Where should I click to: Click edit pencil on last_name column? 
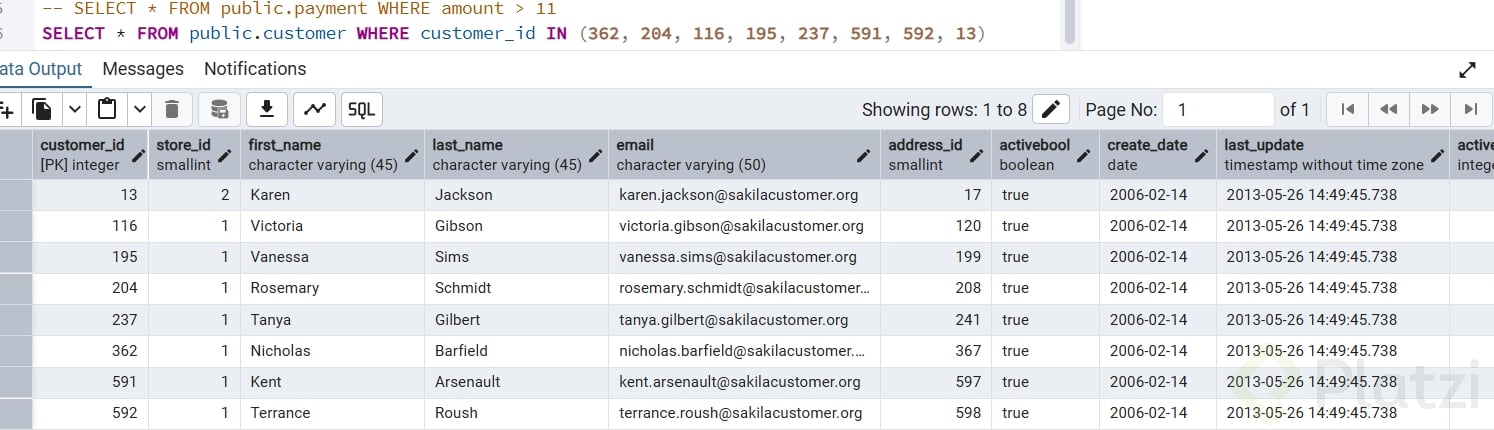(x=595, y=155)
